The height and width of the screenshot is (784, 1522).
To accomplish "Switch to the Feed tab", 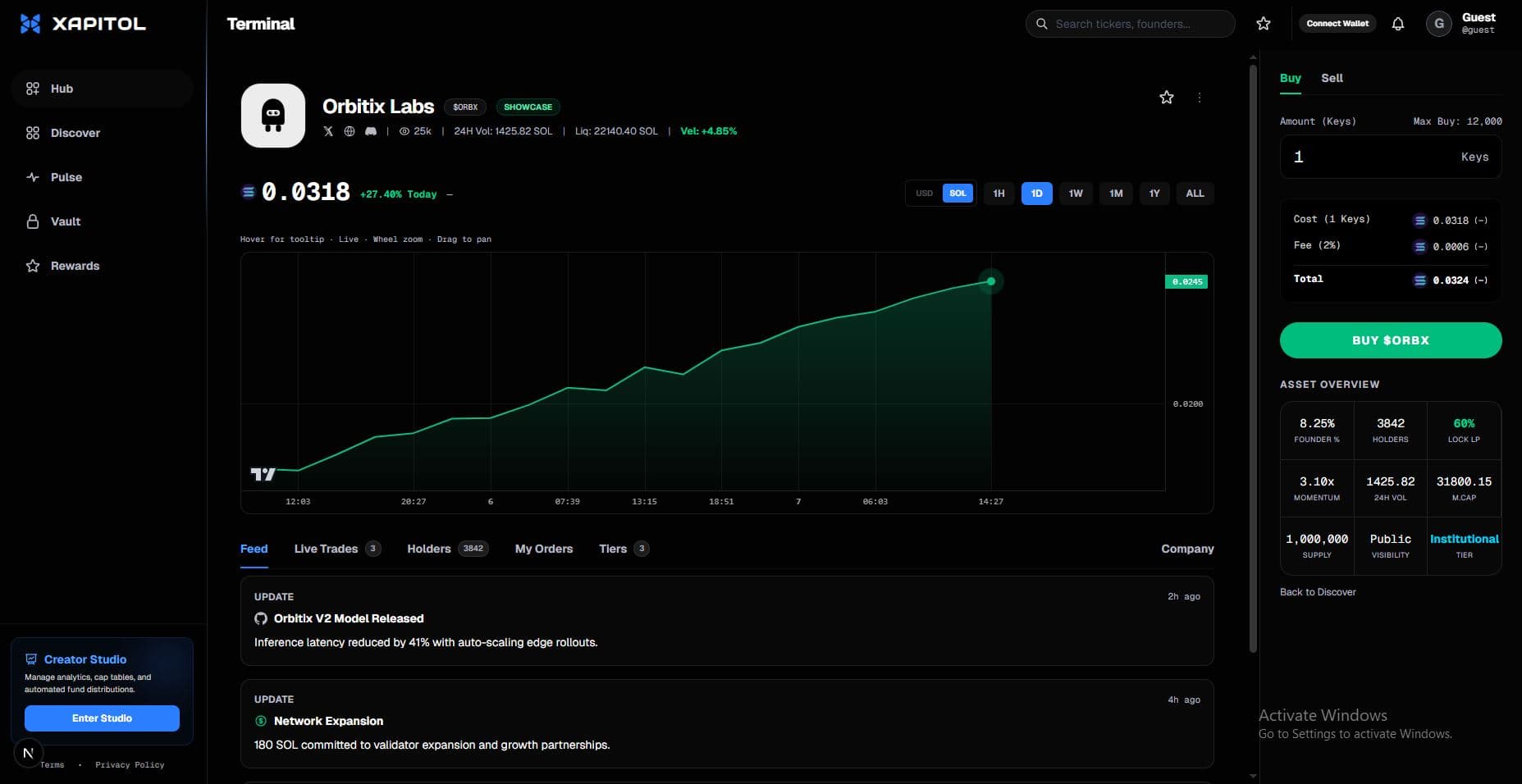I will pyautogui.click(x=254, y=549).
